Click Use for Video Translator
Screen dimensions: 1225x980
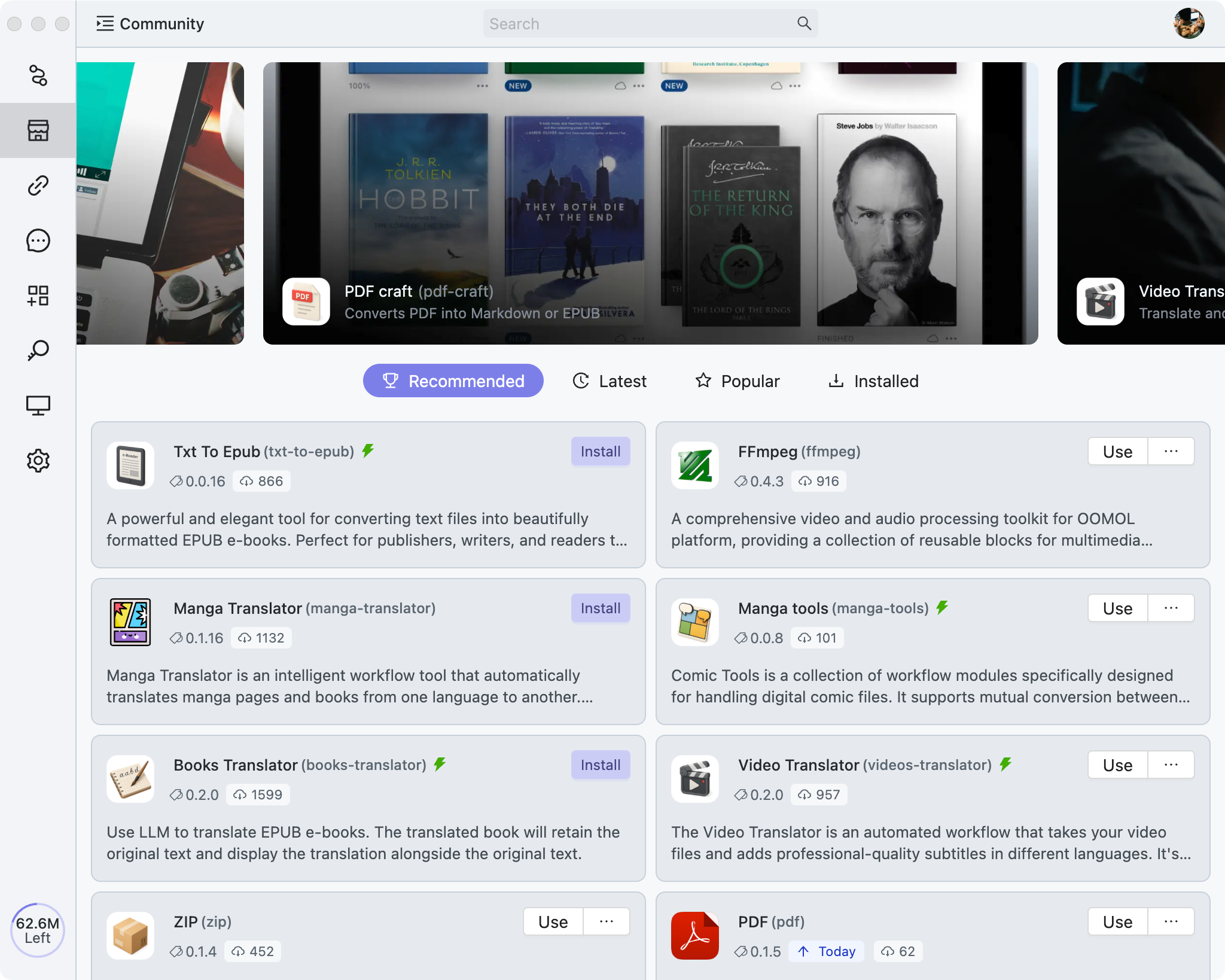1117,765
